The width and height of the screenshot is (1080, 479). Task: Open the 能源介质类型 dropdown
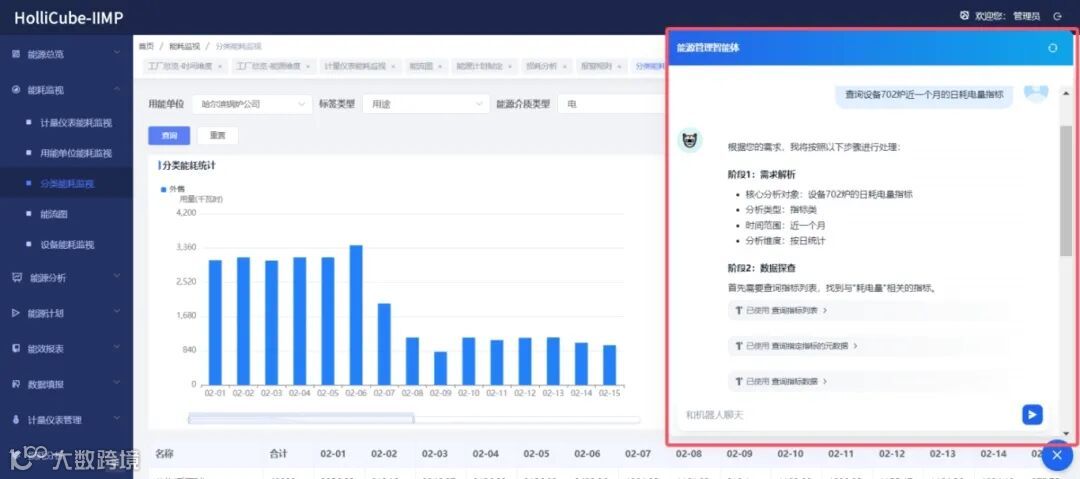pyautogui.click(x=612, y=104)
